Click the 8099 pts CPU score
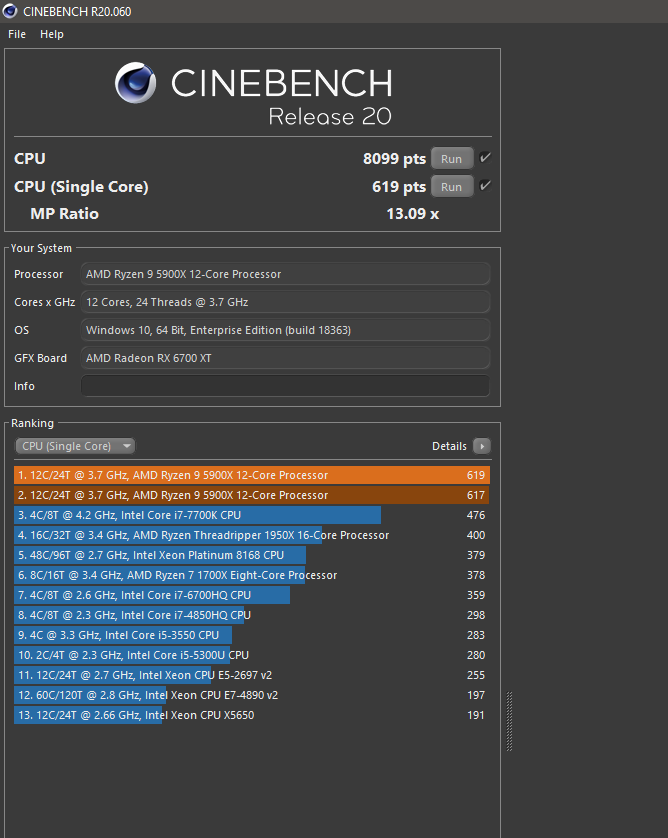668x838 pixels. click(x=394, y=159)
